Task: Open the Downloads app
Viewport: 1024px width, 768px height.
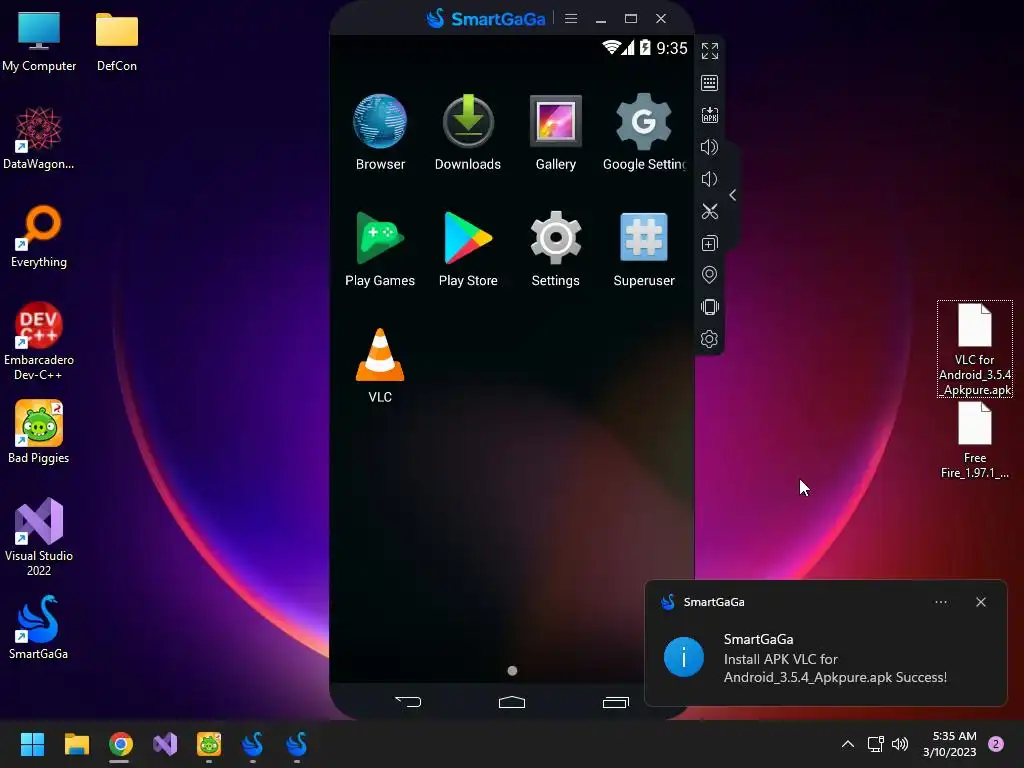Action: tap(468, 133)
